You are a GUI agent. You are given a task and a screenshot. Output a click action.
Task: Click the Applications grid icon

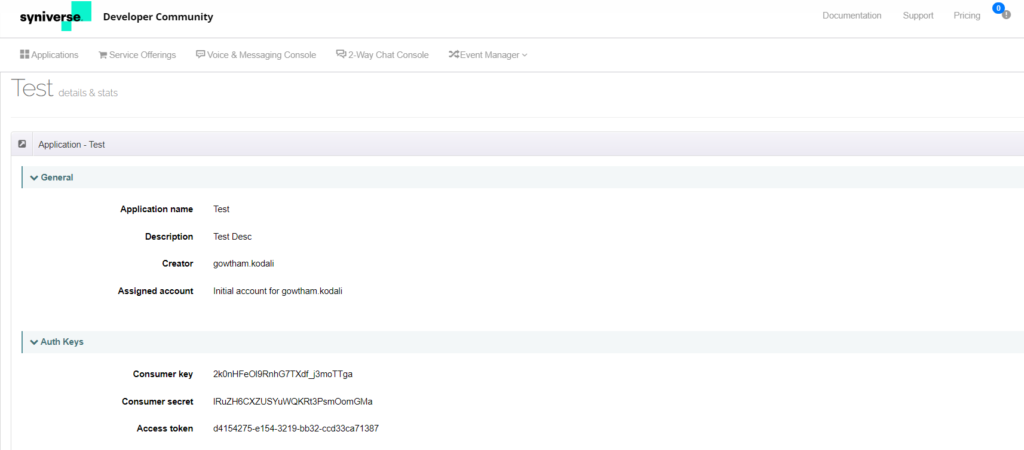point(24,55)
